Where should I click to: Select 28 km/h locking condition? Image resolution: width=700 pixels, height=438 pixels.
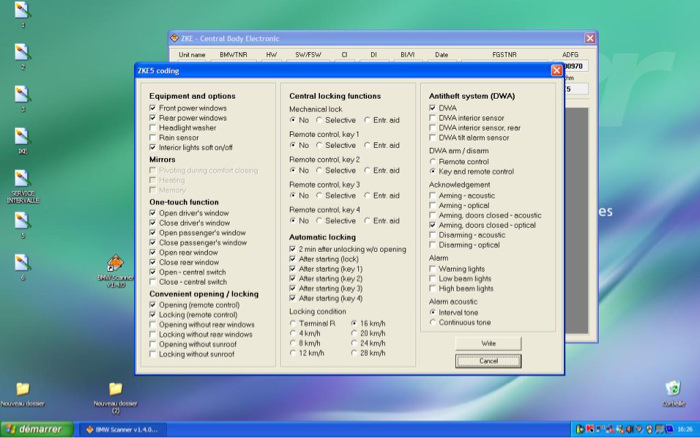354,353
